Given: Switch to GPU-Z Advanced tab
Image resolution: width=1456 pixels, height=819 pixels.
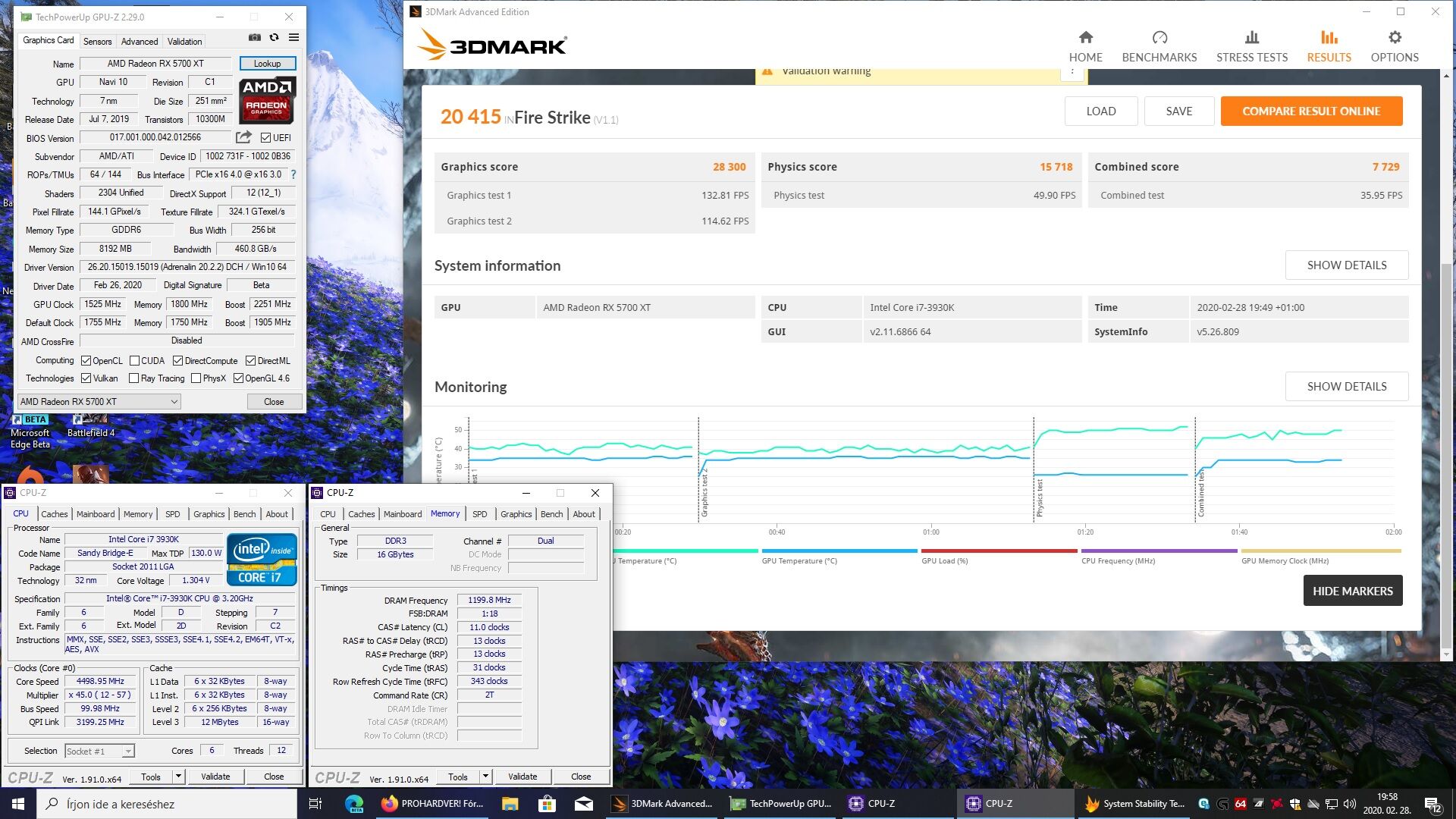Looking at the screenshot, I should point(140,42).
